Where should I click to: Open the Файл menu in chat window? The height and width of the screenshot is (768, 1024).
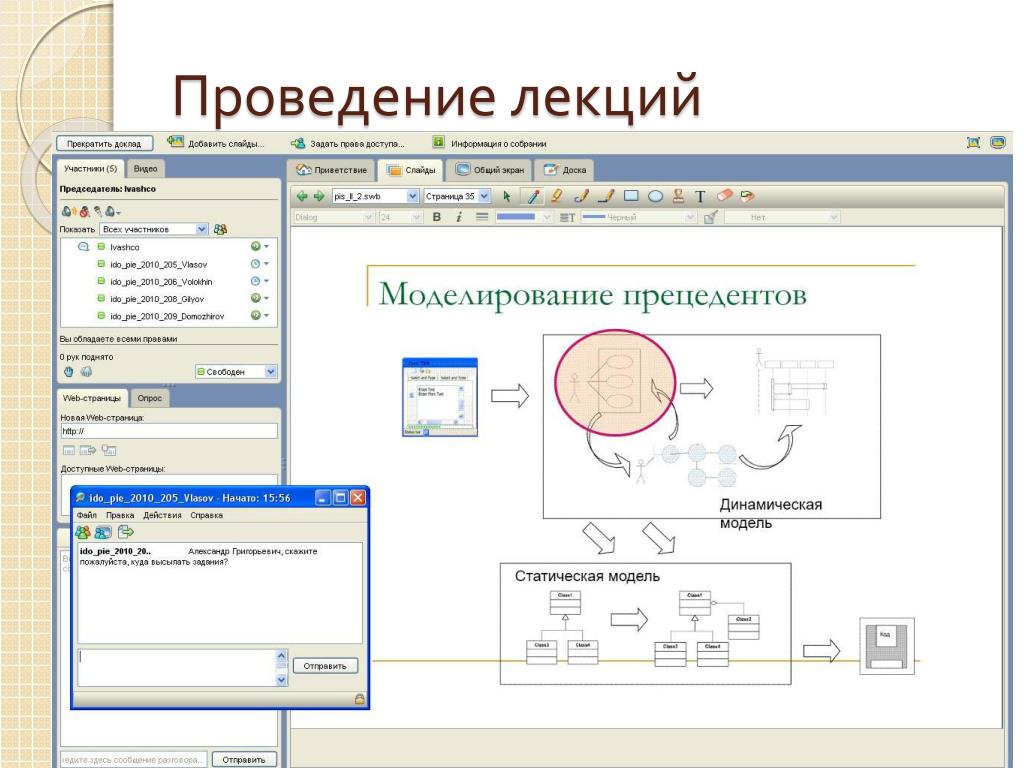87,515
